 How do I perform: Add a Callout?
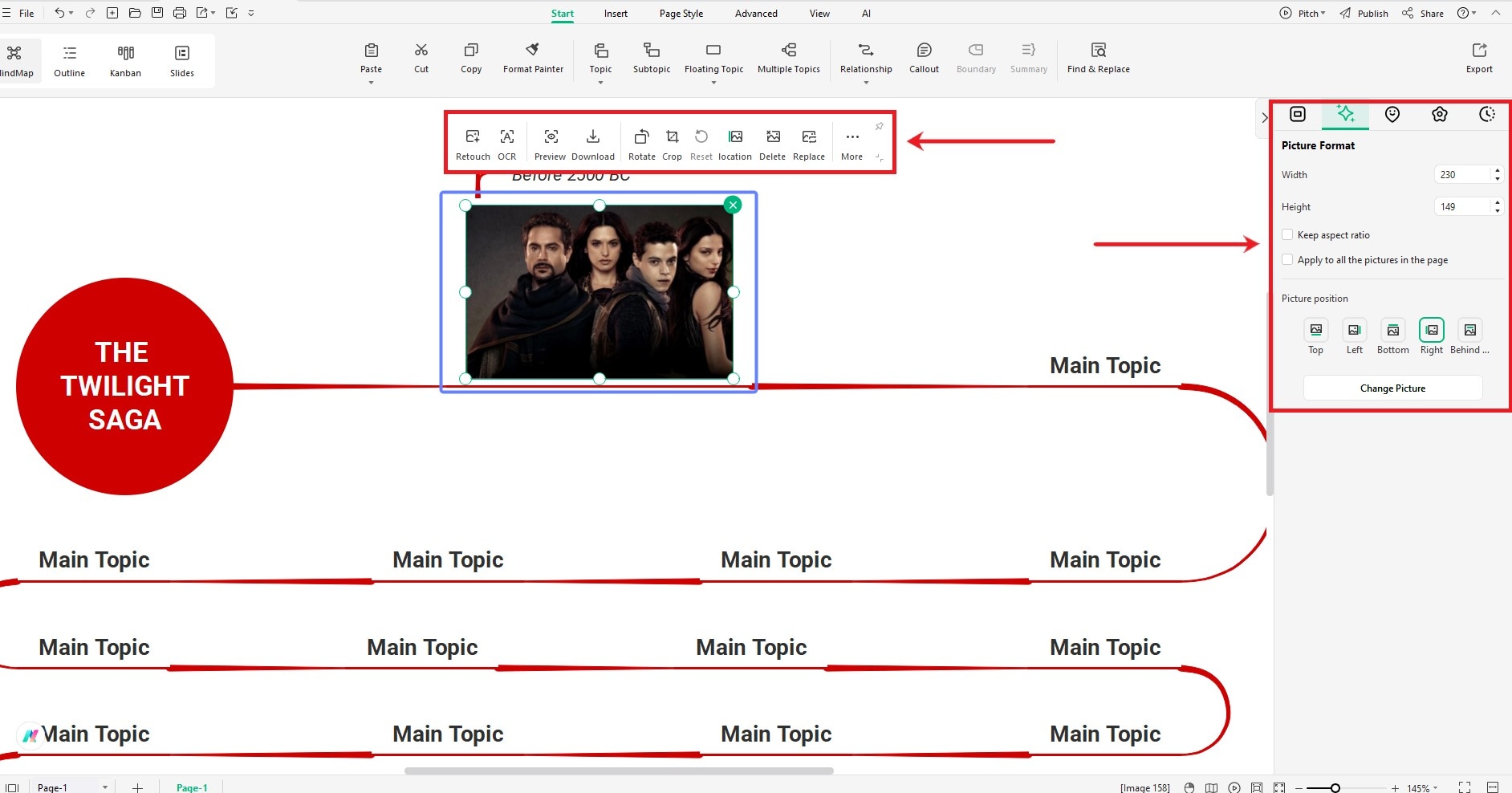pos(924,59)
